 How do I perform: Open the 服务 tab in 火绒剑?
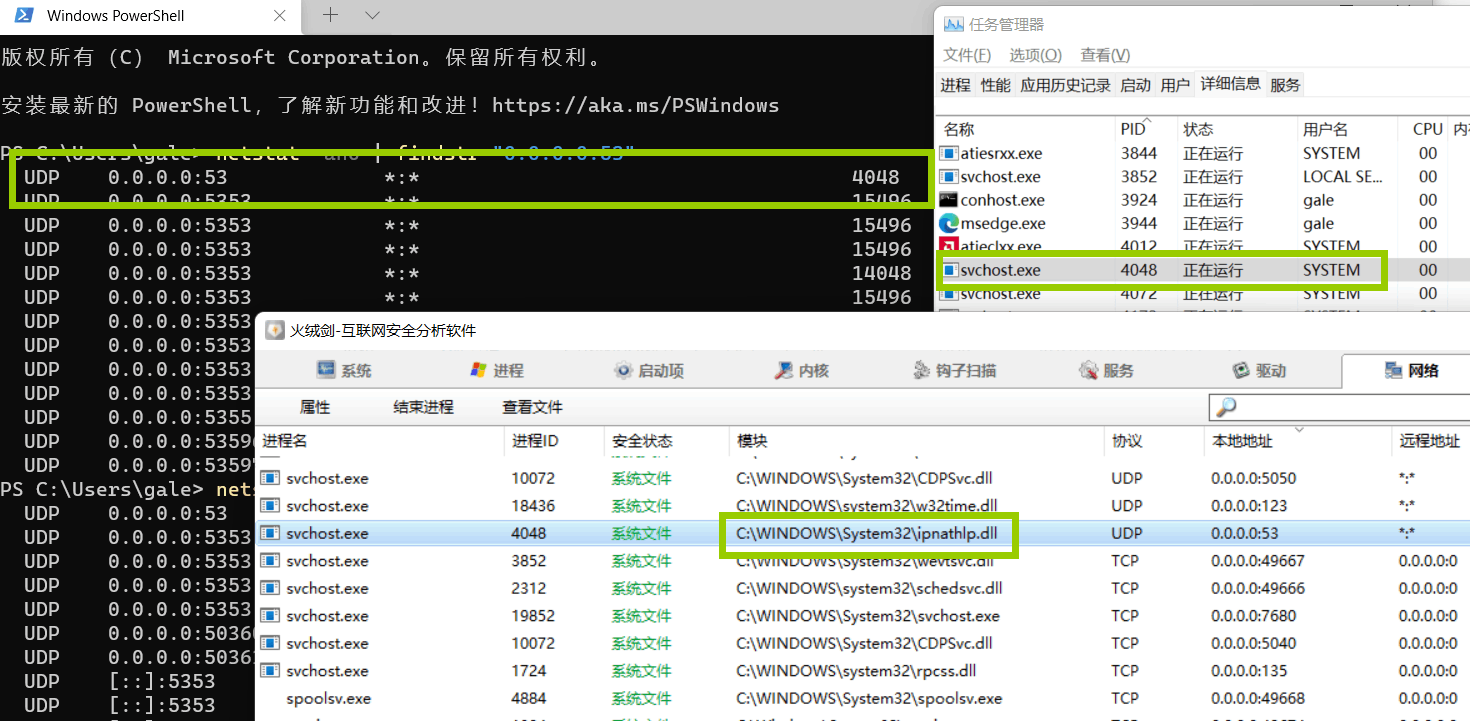(x=1106, y=370)
